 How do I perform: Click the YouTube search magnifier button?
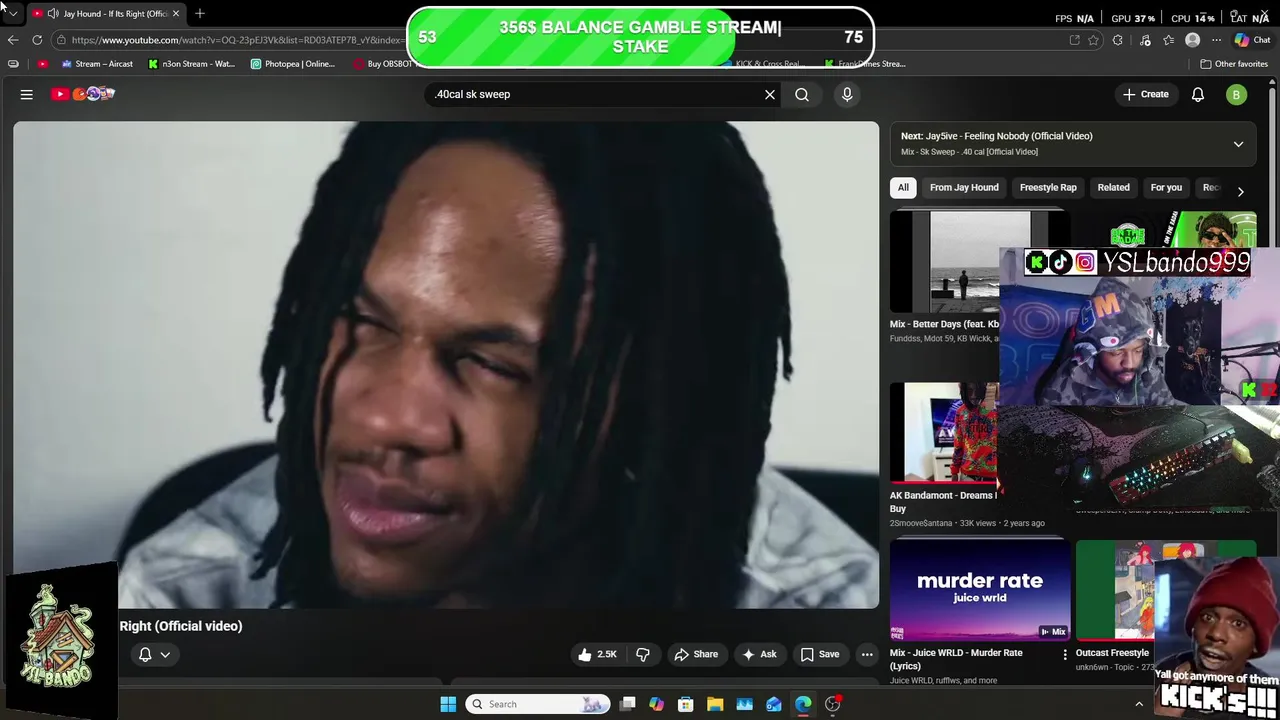click(x=802, y=94)
